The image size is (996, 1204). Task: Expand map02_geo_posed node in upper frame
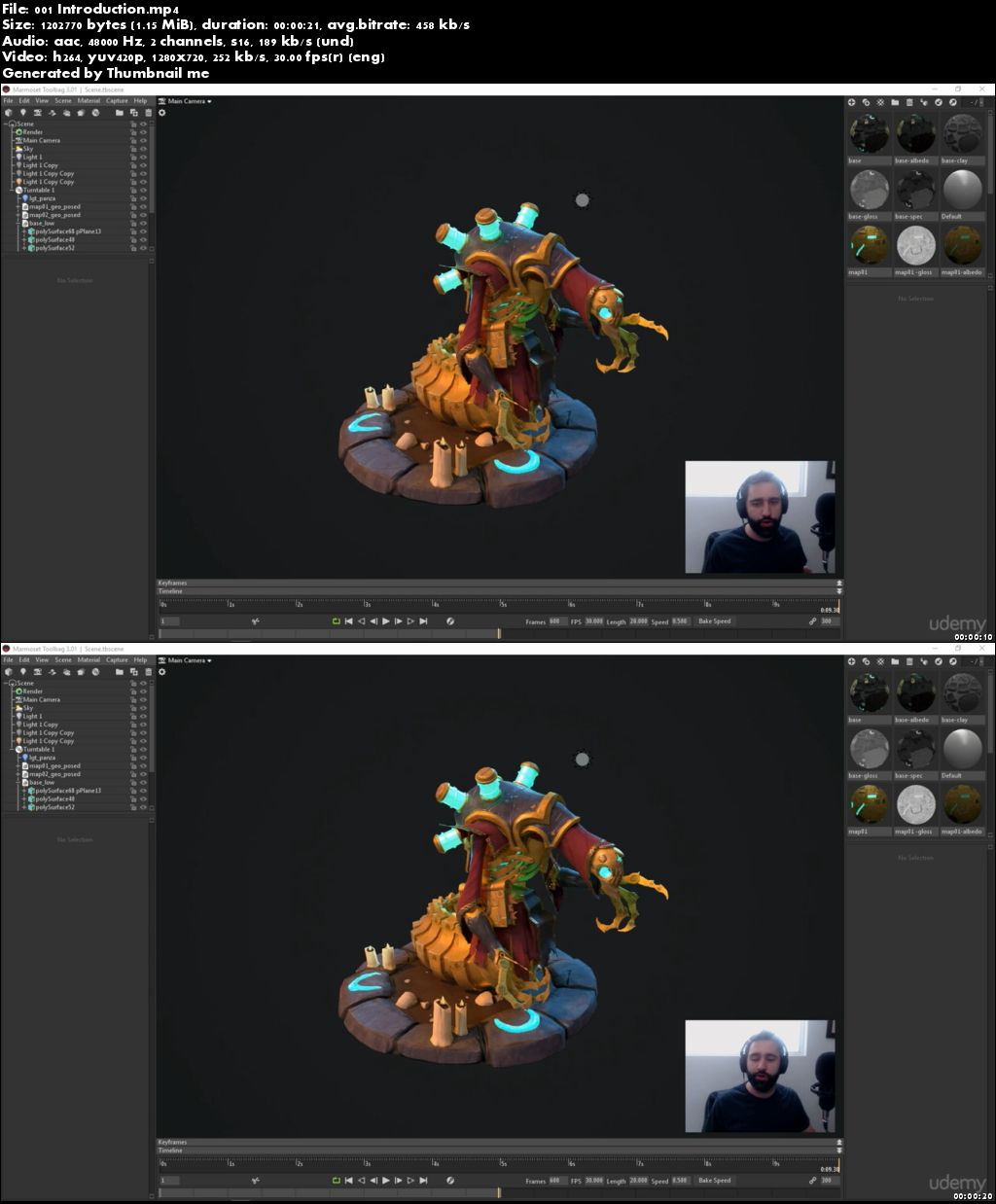click(x=18, y=215)
